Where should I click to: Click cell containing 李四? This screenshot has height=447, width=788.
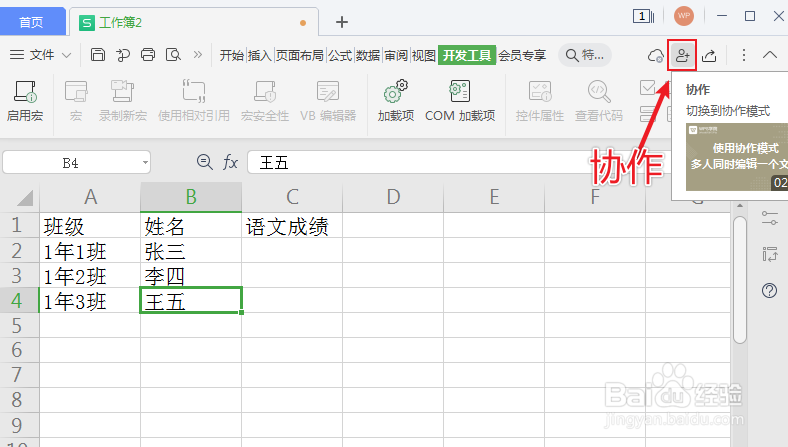[191, 276]
